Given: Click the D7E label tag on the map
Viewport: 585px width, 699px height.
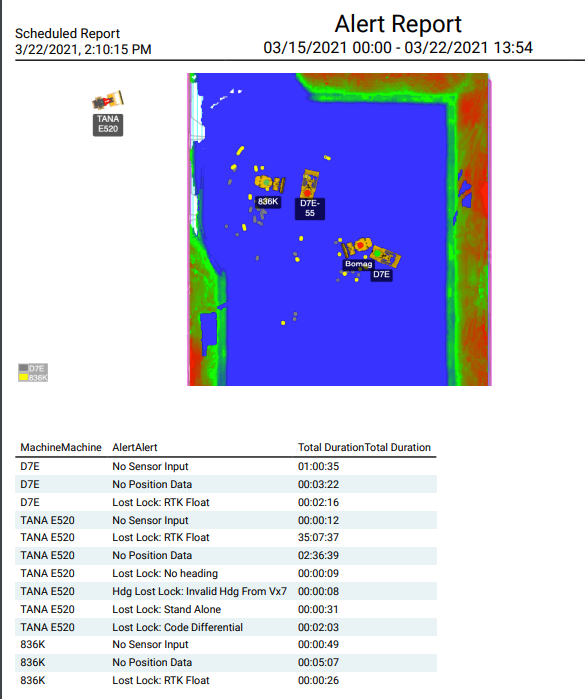Looking at the screenshot, I should point(381,274).
